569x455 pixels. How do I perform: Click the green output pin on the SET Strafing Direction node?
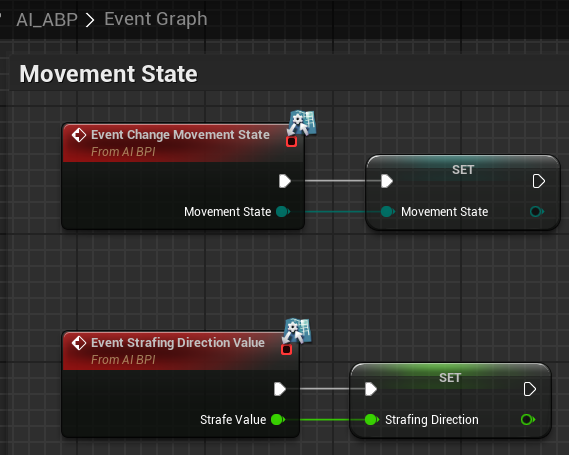pos(528,420)
